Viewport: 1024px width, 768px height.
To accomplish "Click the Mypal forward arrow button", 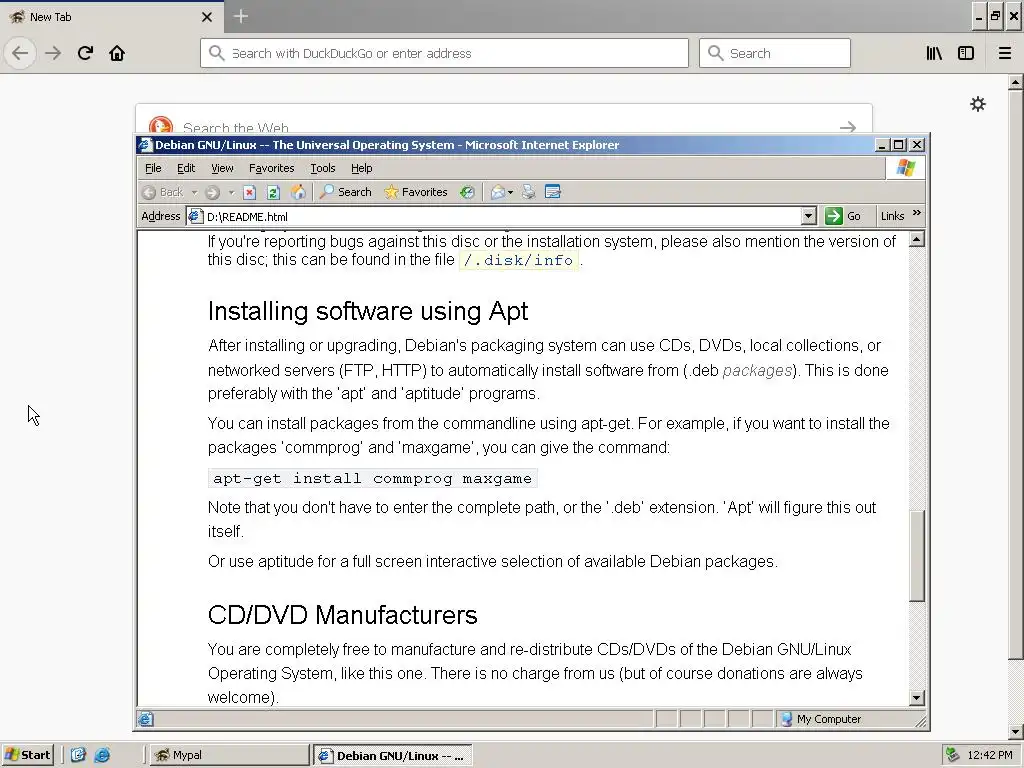I will [53, 53].
